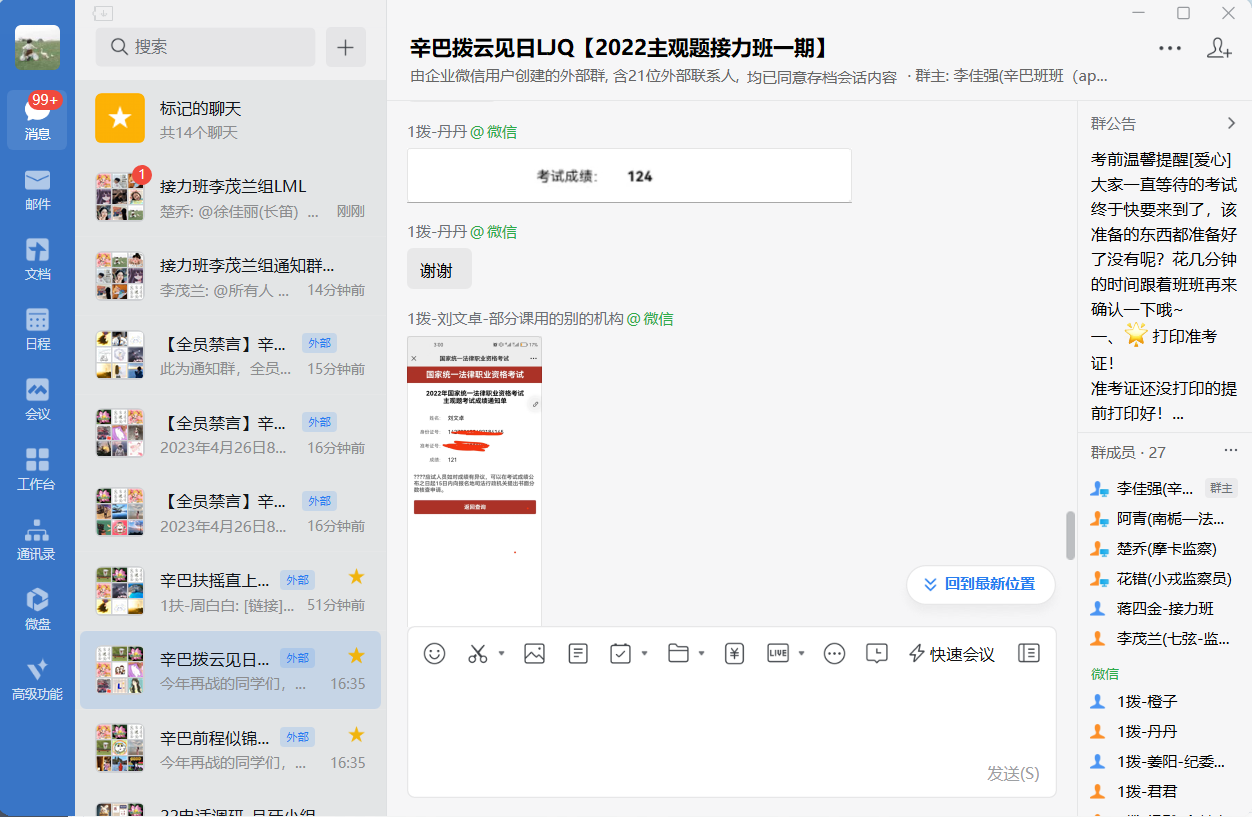Select member 花错(小戎监察员)

tap(1164, 578)
